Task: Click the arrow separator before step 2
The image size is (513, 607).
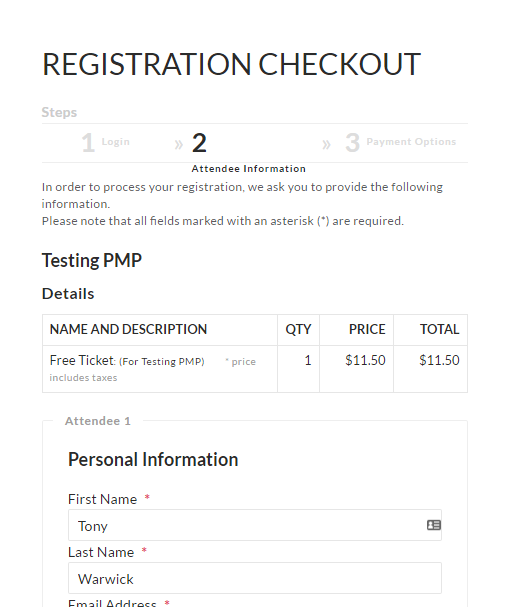Action: coord(178,145)
